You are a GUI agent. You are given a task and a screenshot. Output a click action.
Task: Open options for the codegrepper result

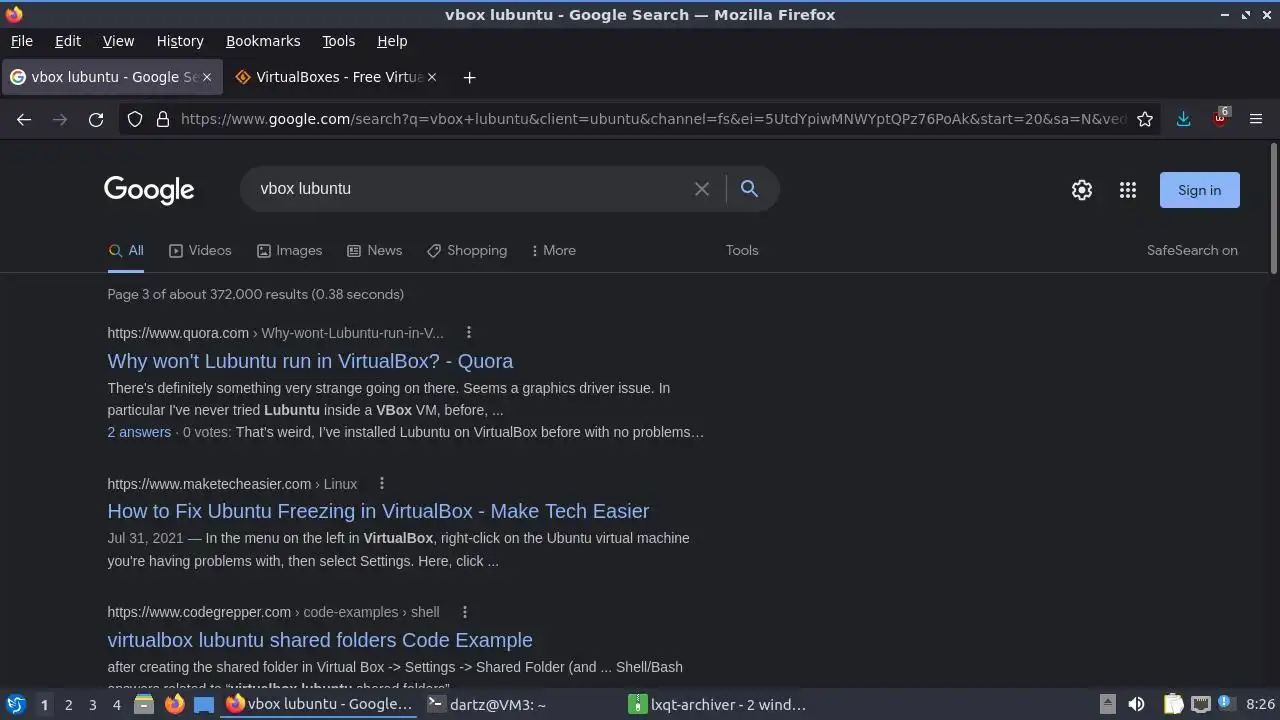pos(464,612)
